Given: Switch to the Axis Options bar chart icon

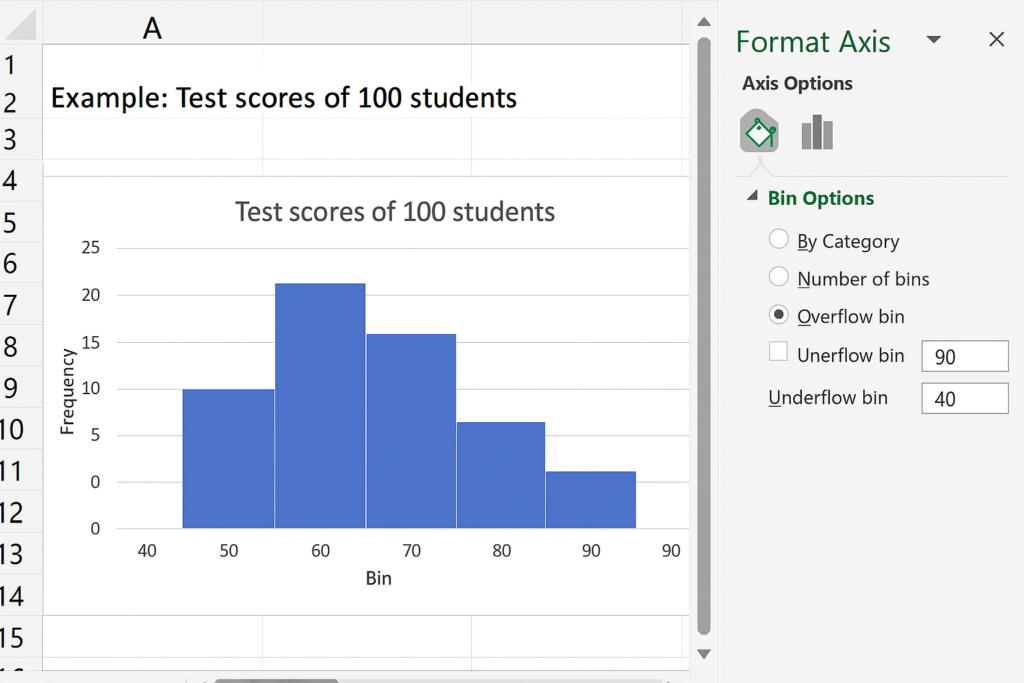Looking at the screenshot, I should [817, 132].
